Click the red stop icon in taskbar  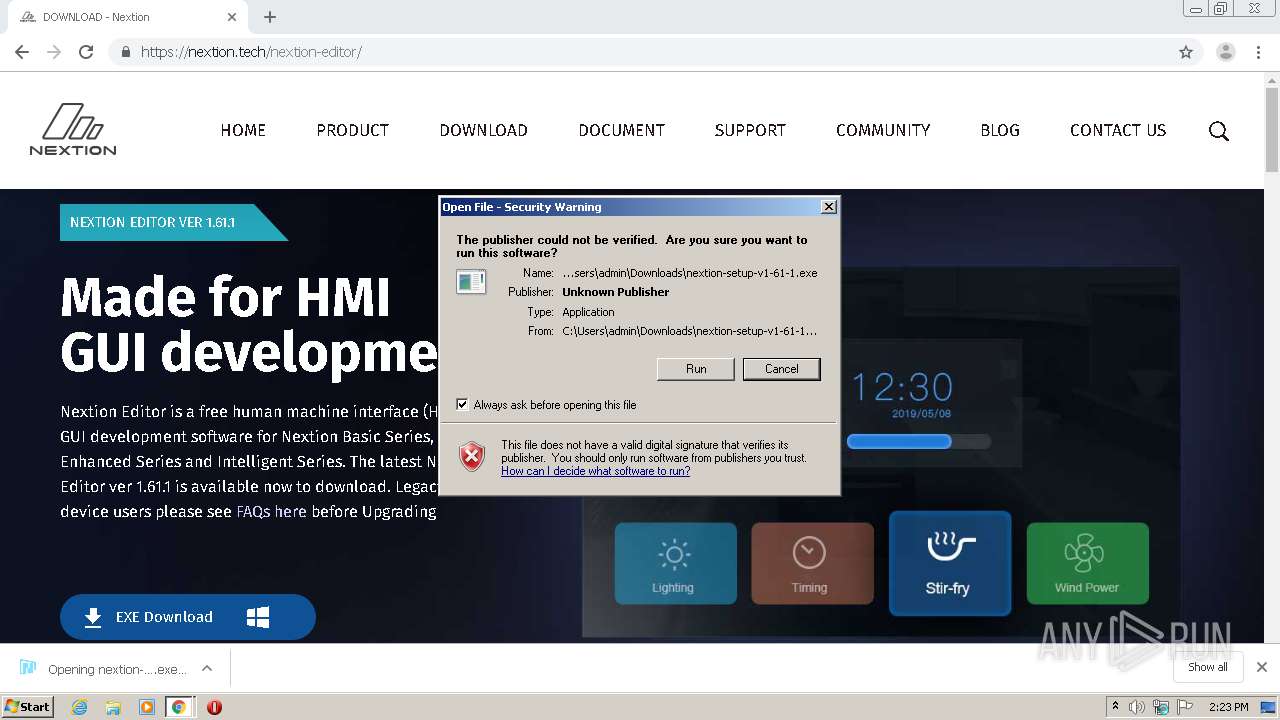click(x=214, y=707)
